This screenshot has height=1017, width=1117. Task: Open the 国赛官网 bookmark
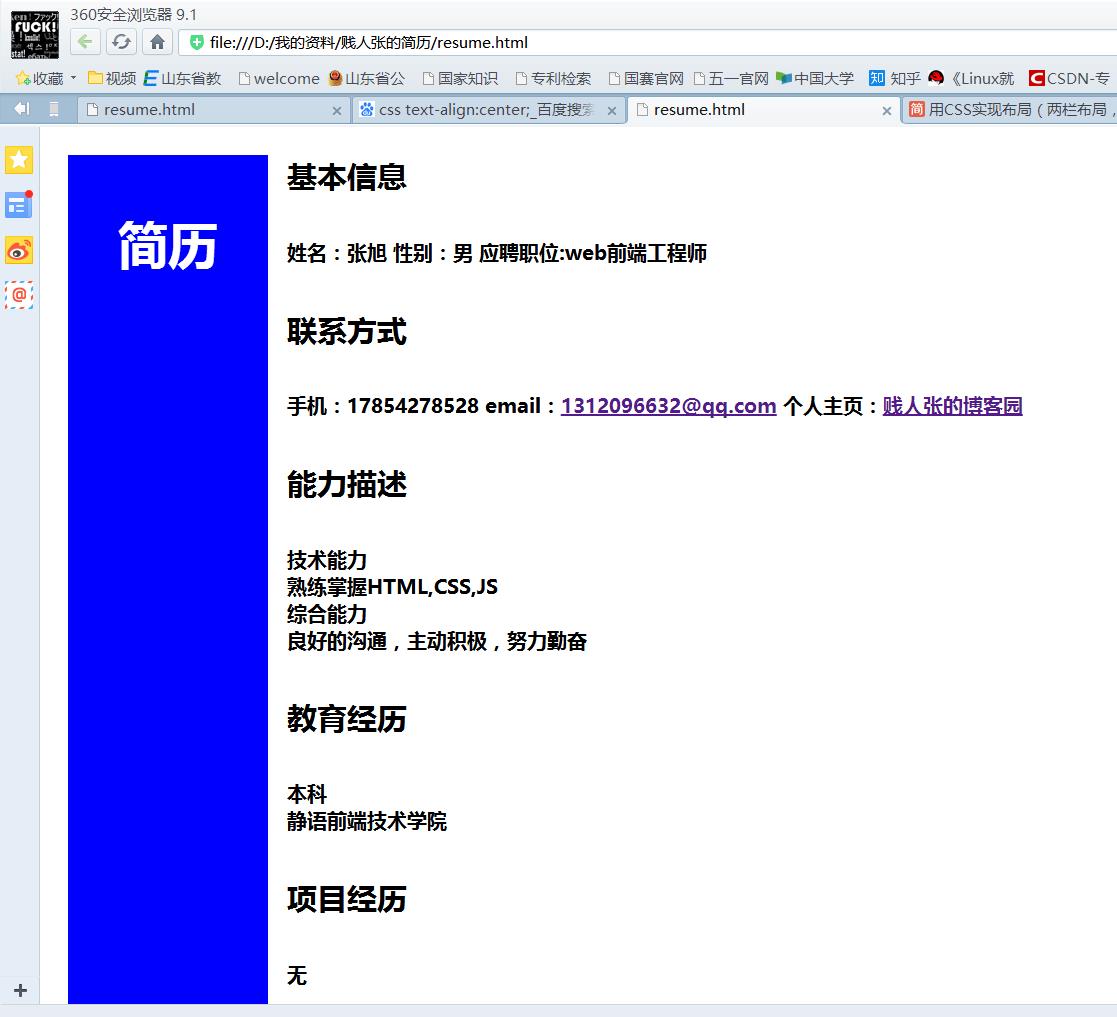[x=646, y=78]
